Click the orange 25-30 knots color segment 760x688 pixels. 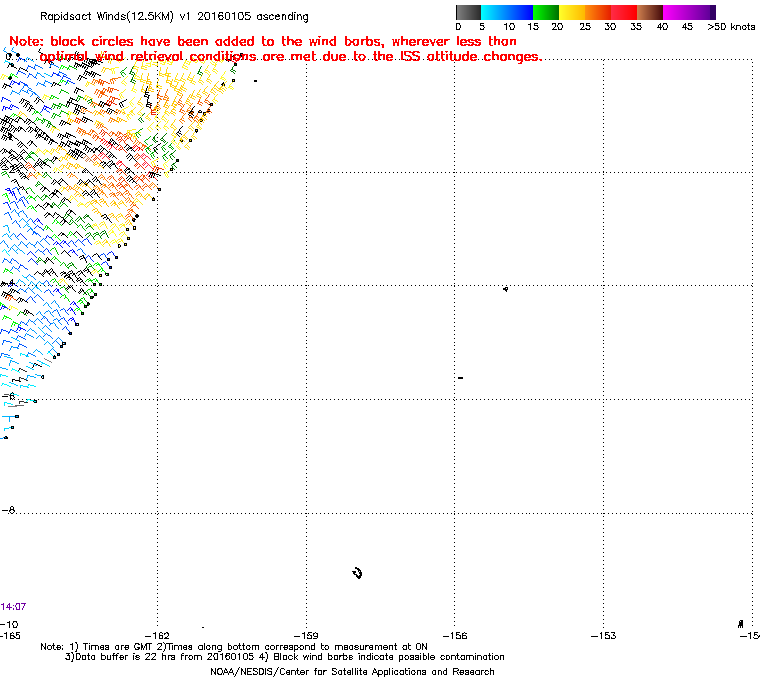[598, 12]
